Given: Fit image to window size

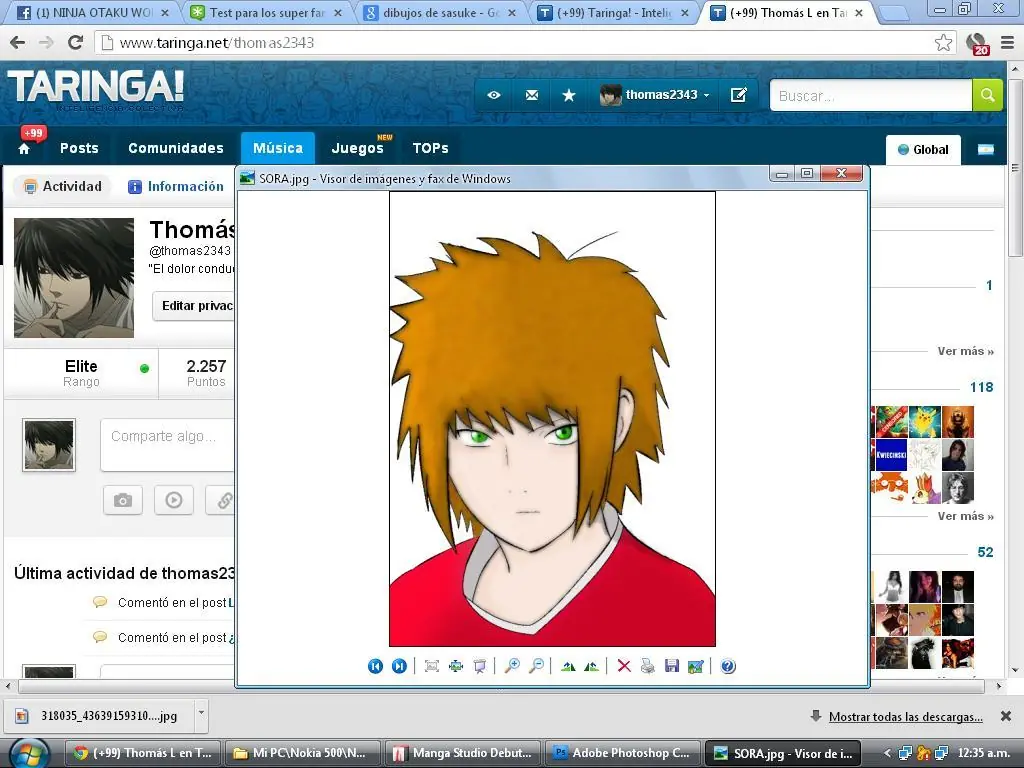Looking at the screenshot, I should (x=432, y=666).
